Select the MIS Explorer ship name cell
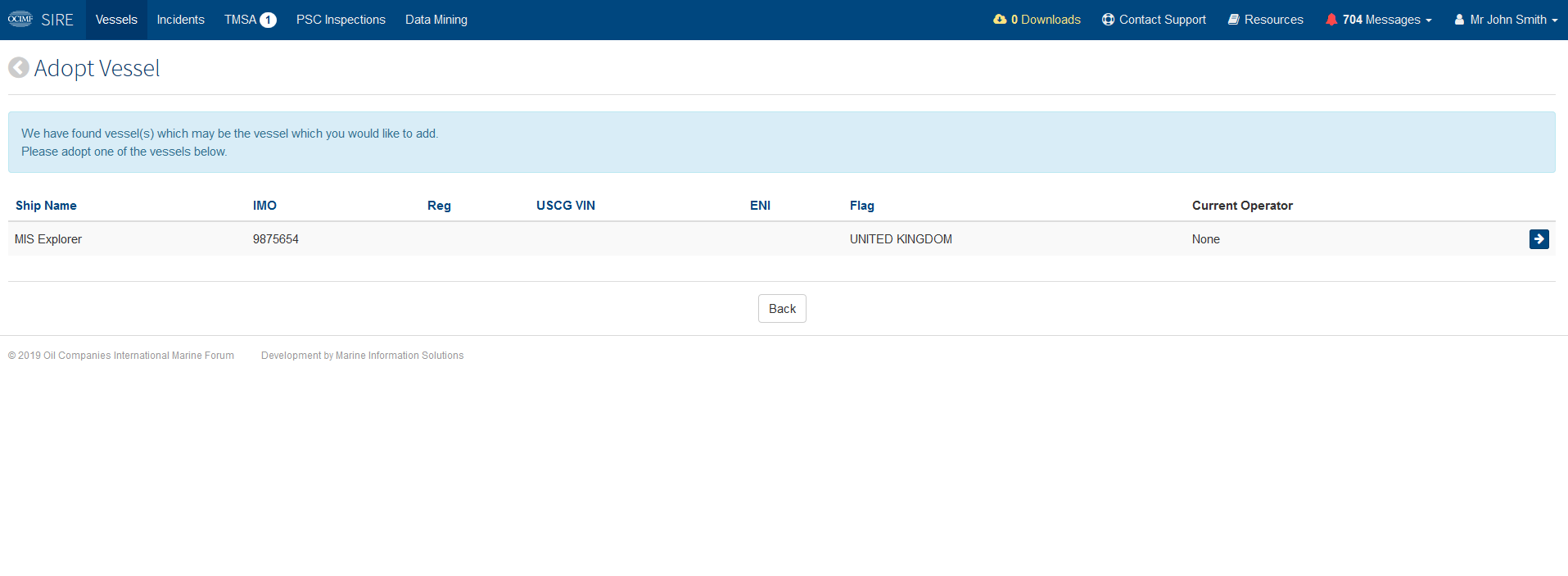 coord(48,239)
